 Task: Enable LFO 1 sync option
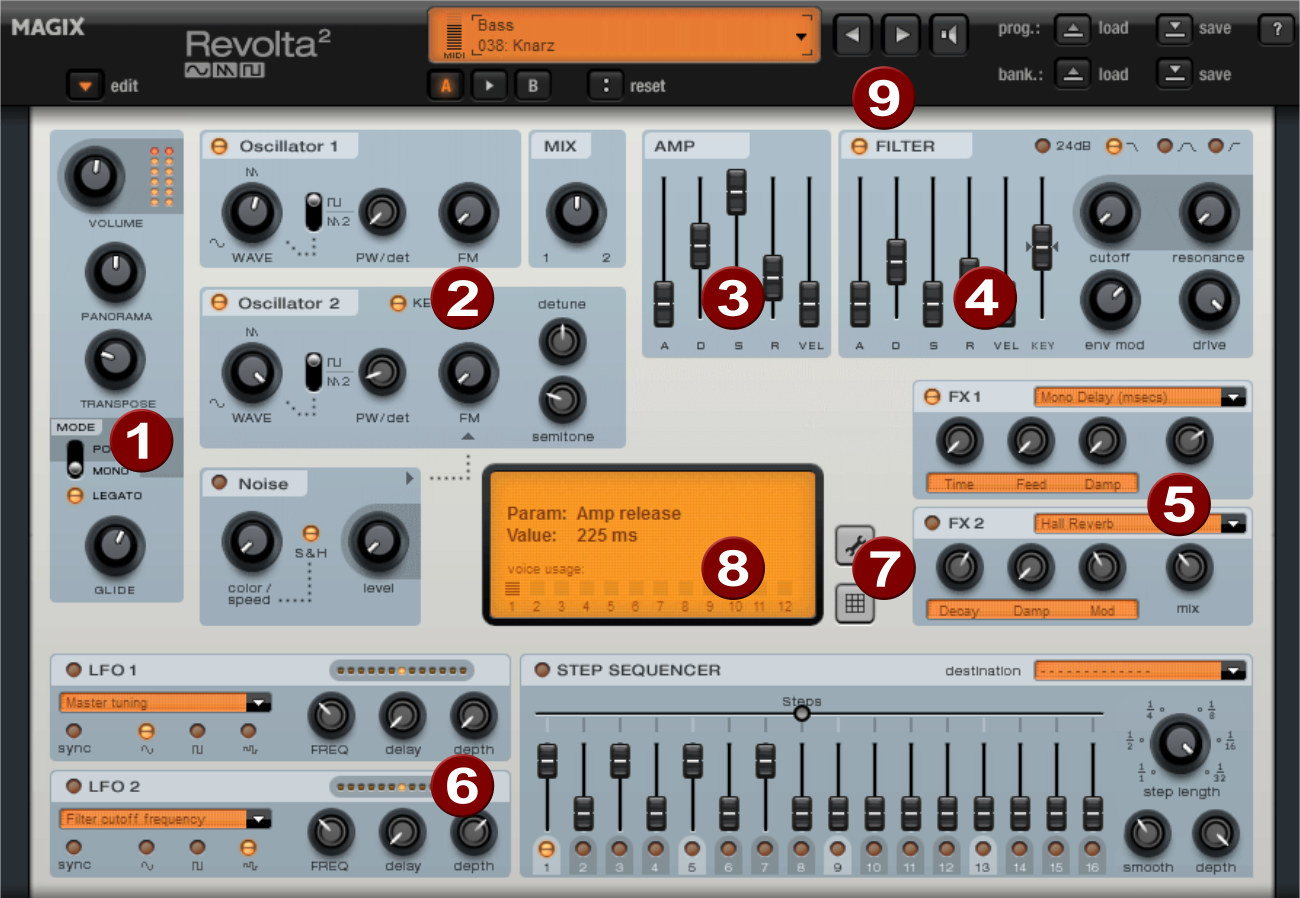tap(73, 731)
